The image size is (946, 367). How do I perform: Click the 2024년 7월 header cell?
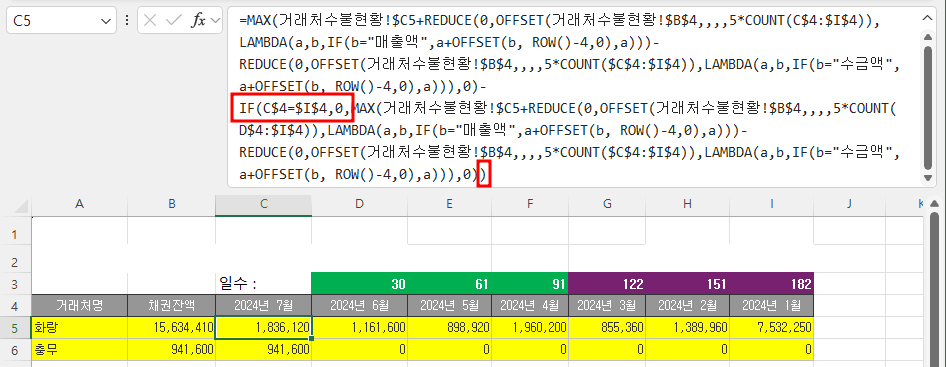[263, 305]
